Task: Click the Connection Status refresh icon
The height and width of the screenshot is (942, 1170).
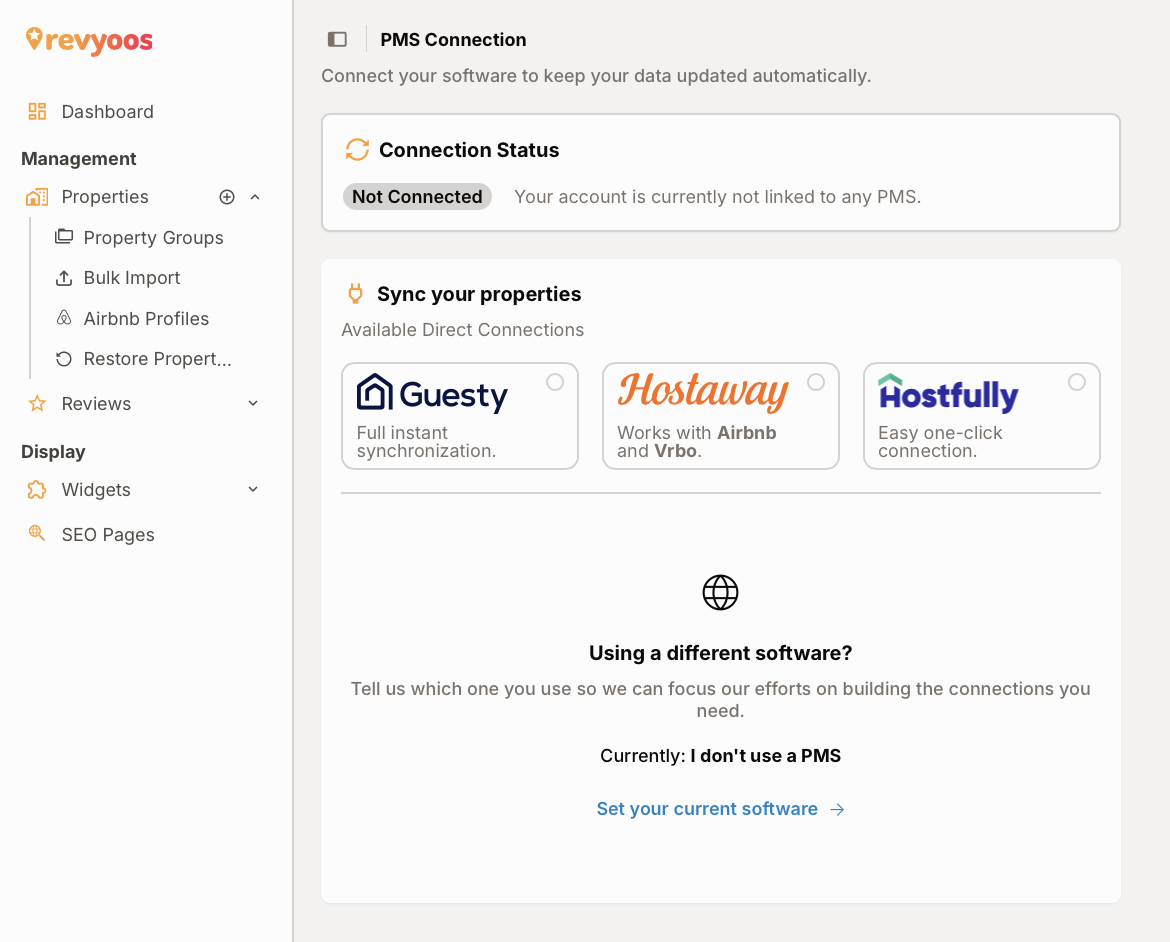Action: click(357, 149)
